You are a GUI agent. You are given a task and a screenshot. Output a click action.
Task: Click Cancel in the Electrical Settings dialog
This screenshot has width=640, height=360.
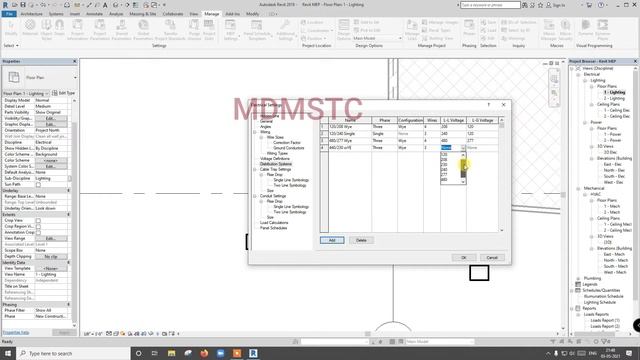pyautogui.click(x=492, y=258)
